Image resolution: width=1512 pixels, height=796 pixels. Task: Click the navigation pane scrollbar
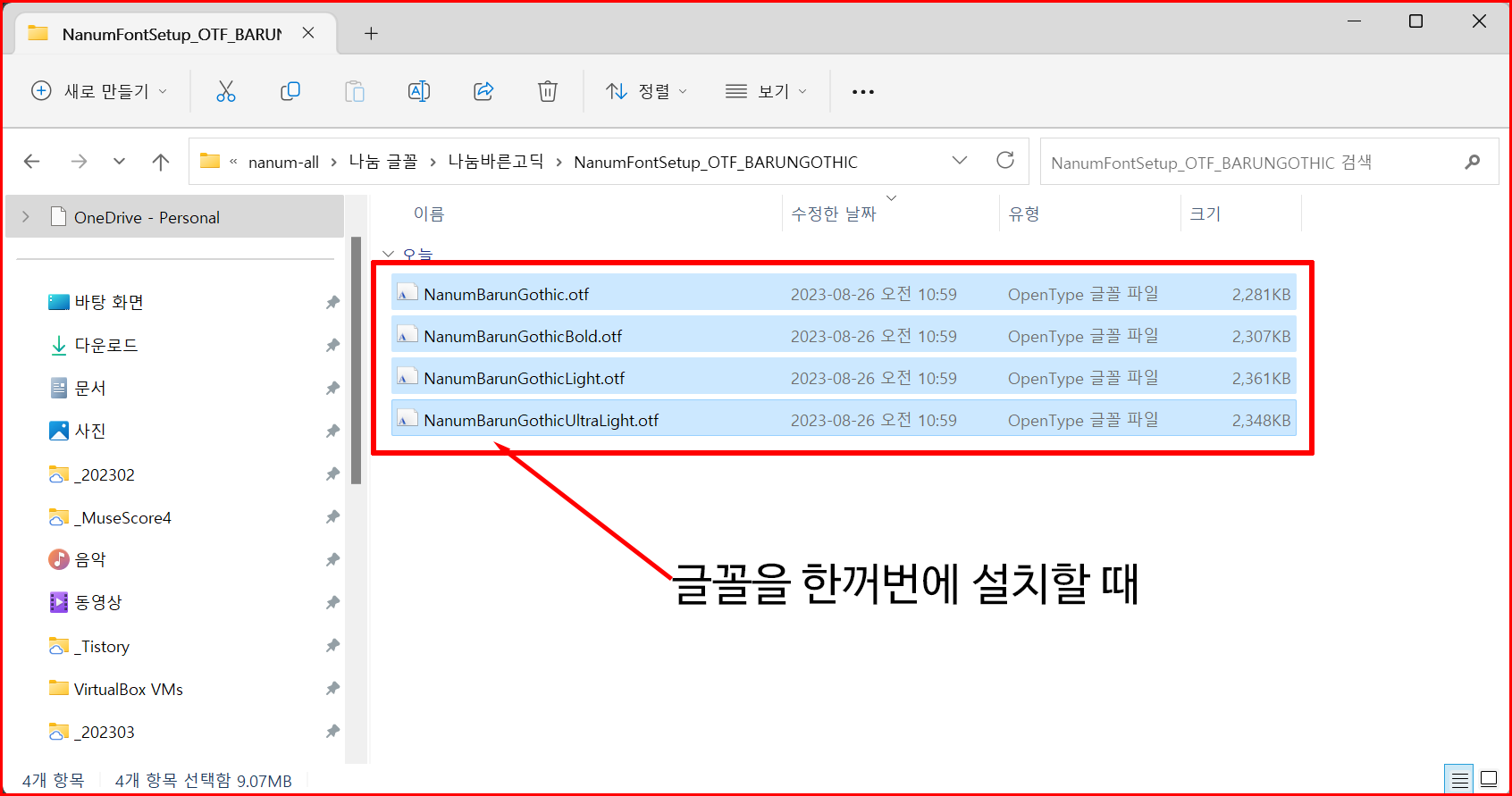[357, 360]
